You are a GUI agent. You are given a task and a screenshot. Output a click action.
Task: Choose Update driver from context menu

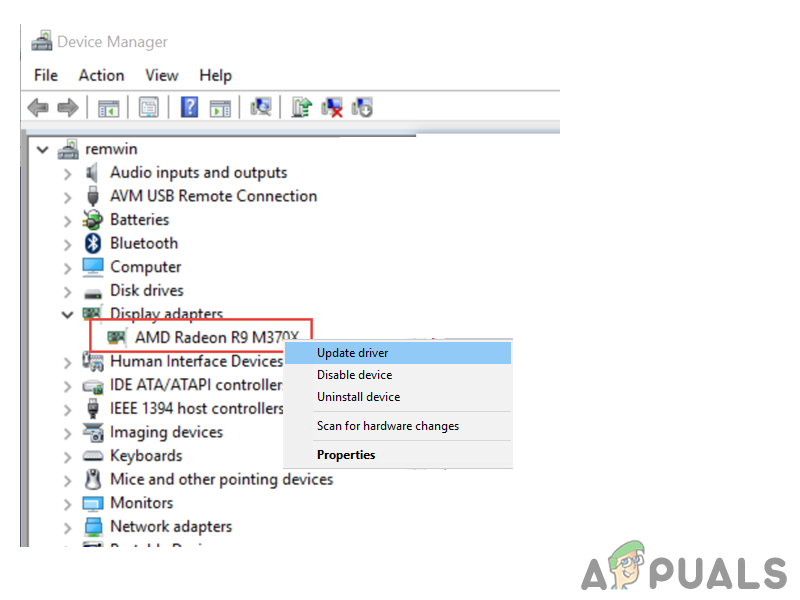click(x=398, y=353)
